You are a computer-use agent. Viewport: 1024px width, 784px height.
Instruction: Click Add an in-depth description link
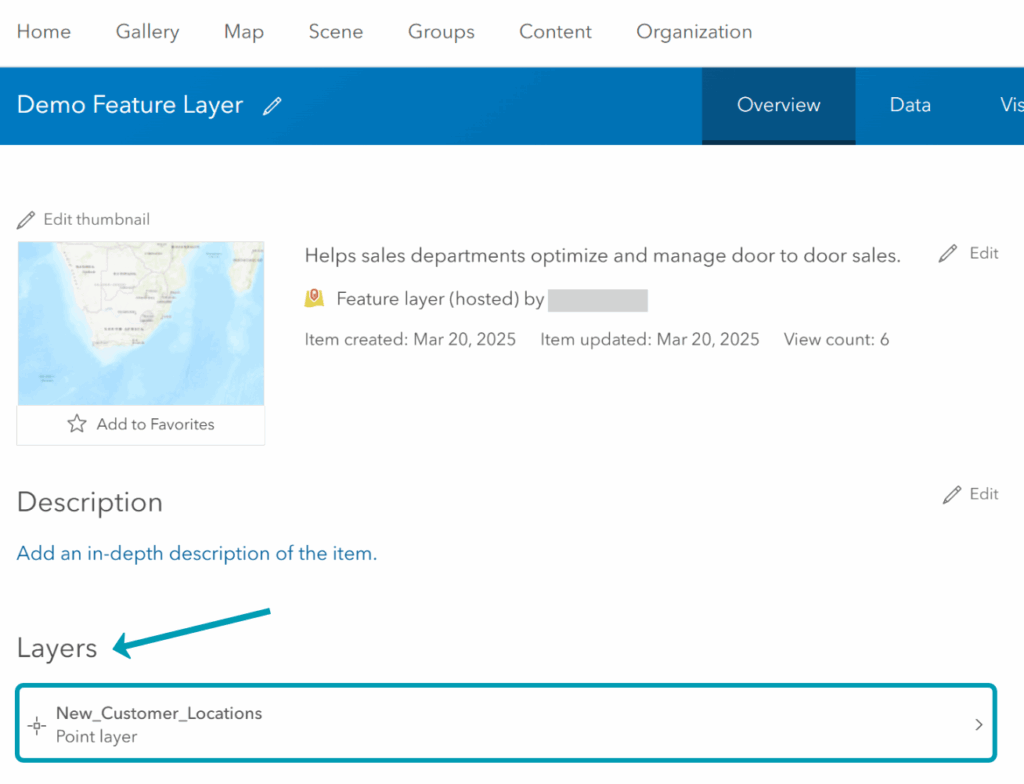(x=197, y=554)
